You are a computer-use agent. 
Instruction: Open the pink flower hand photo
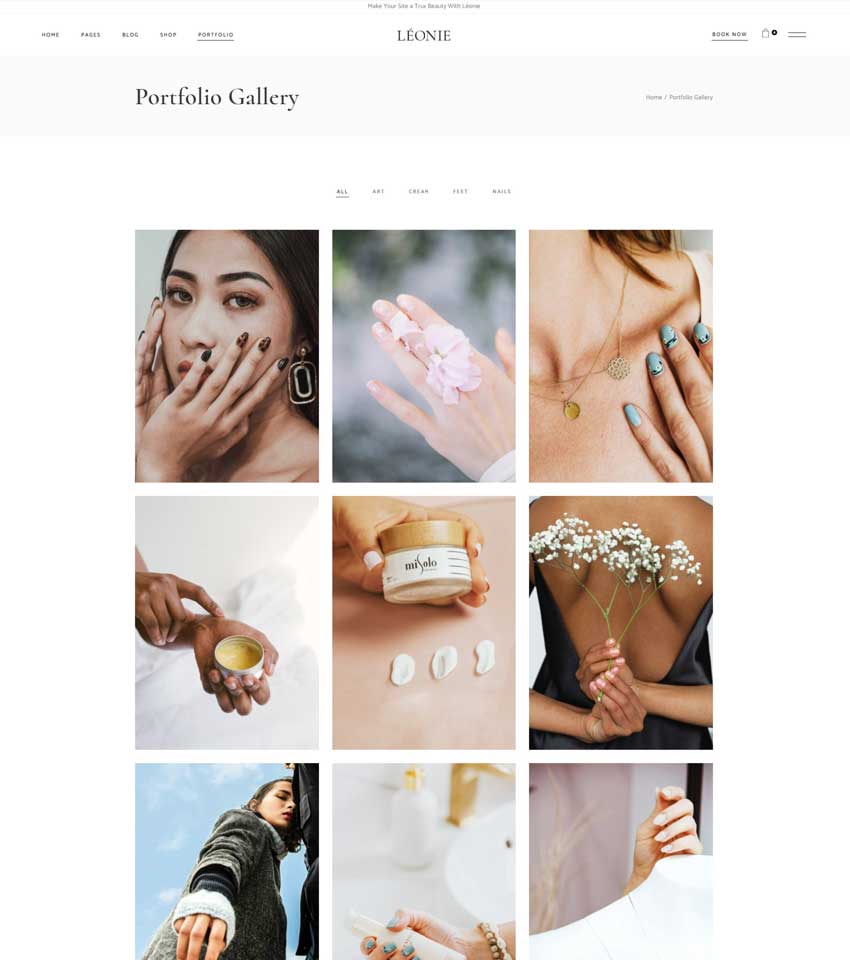[424, 356]
